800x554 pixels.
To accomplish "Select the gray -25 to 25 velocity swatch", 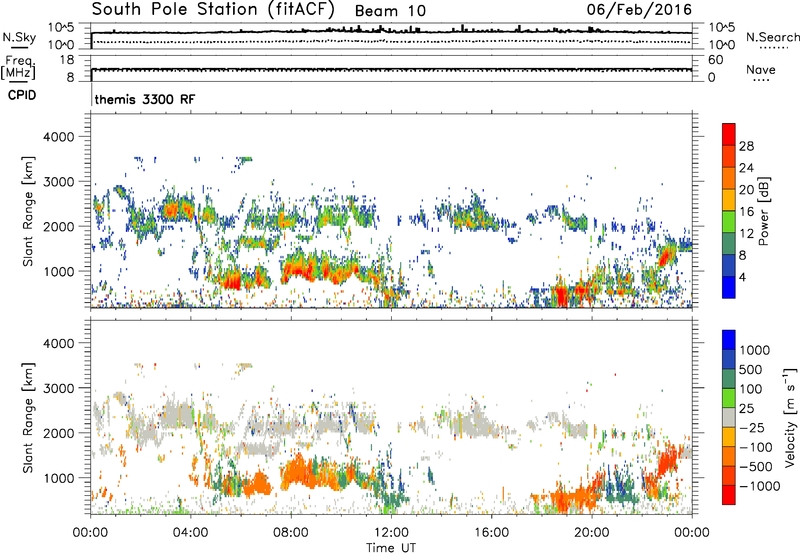I will 729,417.
